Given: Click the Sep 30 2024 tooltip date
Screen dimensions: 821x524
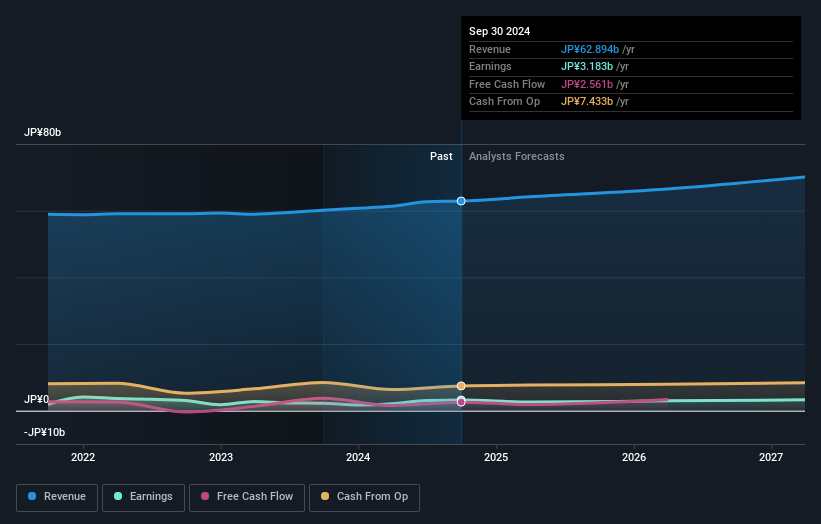Looking at the screenshot, I should (500, 31).
